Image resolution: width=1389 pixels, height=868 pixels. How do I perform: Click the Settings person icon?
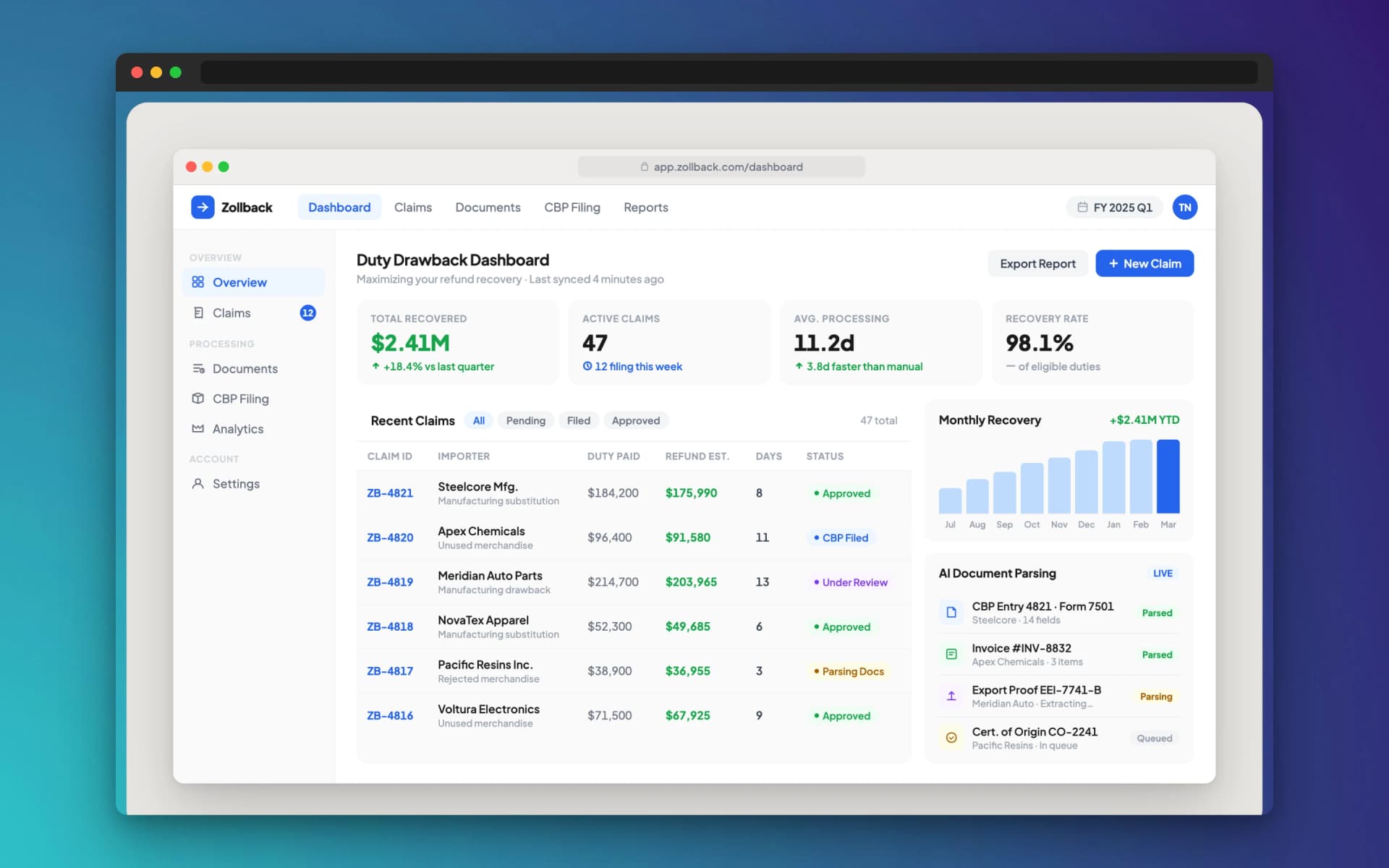tap(197, 483)
